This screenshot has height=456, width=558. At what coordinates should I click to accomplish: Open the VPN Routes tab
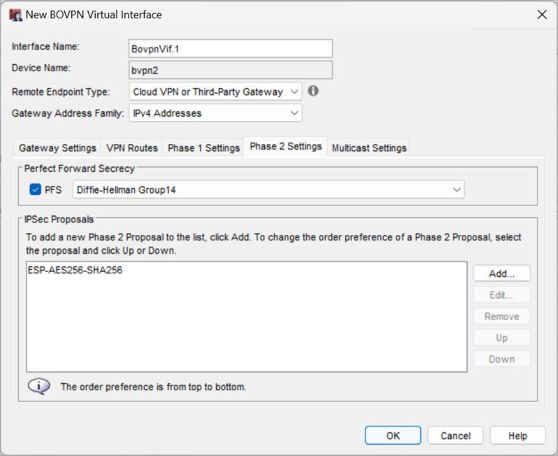[x=132, y=148]
